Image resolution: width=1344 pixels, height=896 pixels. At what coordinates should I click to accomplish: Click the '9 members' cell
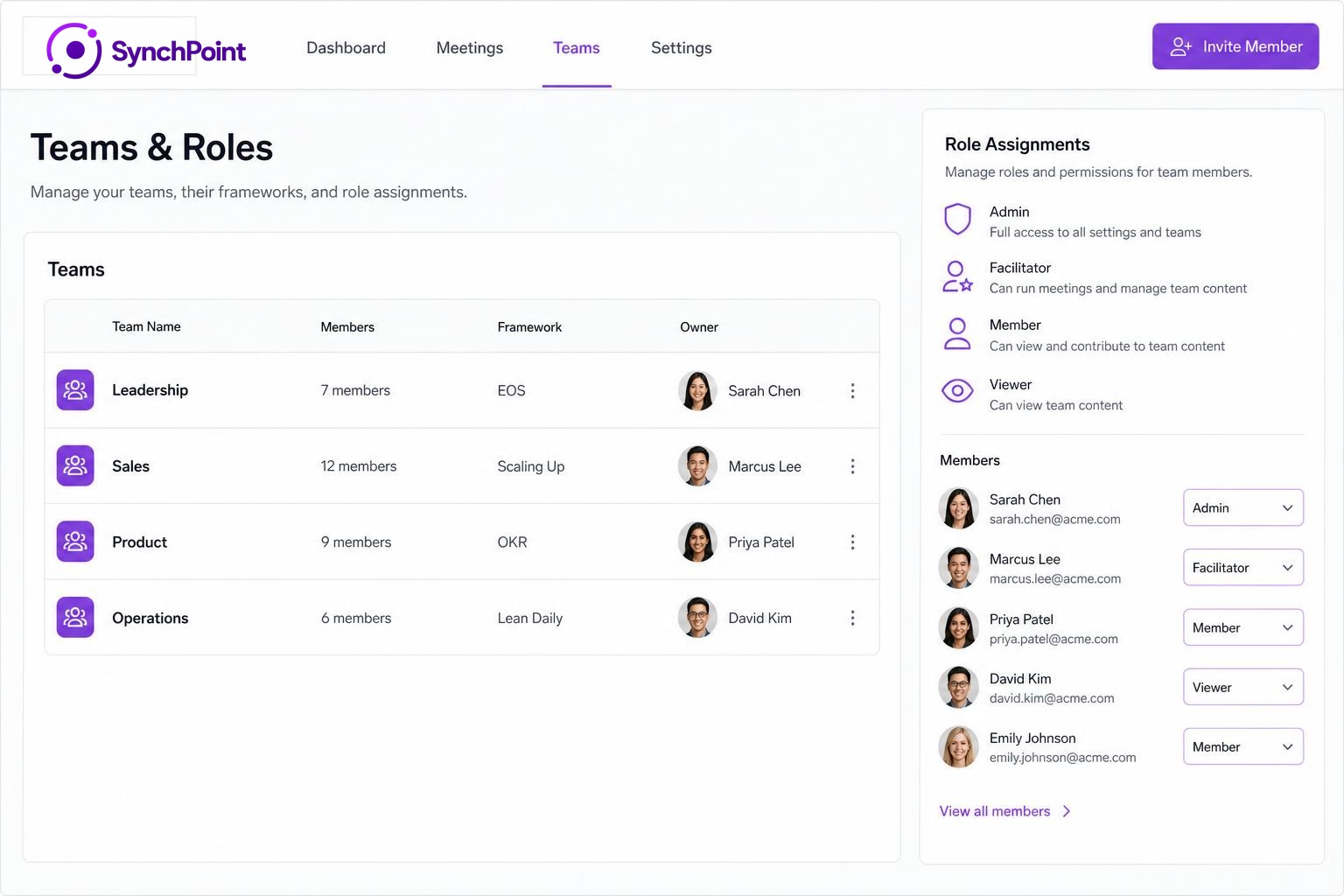(x=356, y=542)
